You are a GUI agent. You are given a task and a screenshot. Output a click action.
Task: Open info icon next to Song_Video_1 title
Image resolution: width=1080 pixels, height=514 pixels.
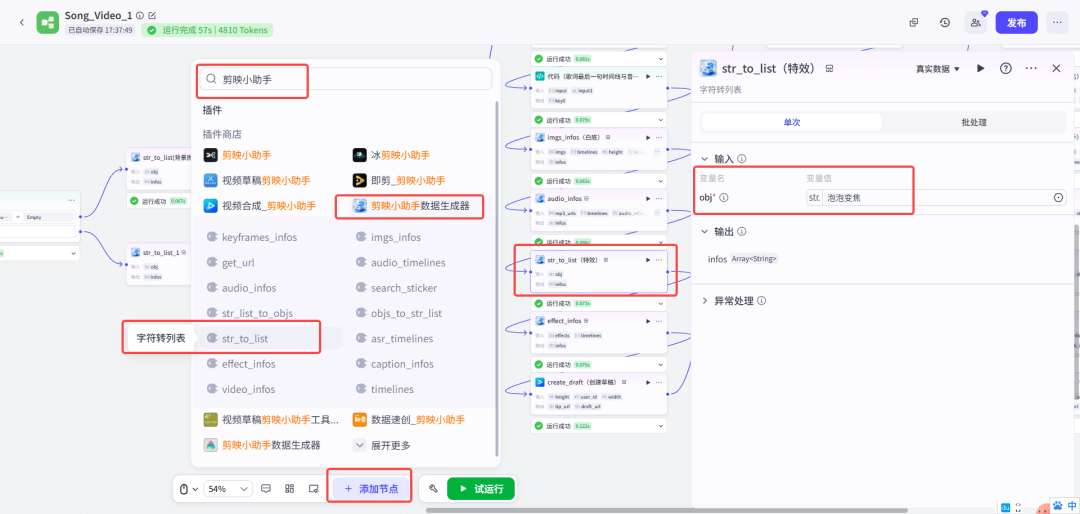[140, 15]
